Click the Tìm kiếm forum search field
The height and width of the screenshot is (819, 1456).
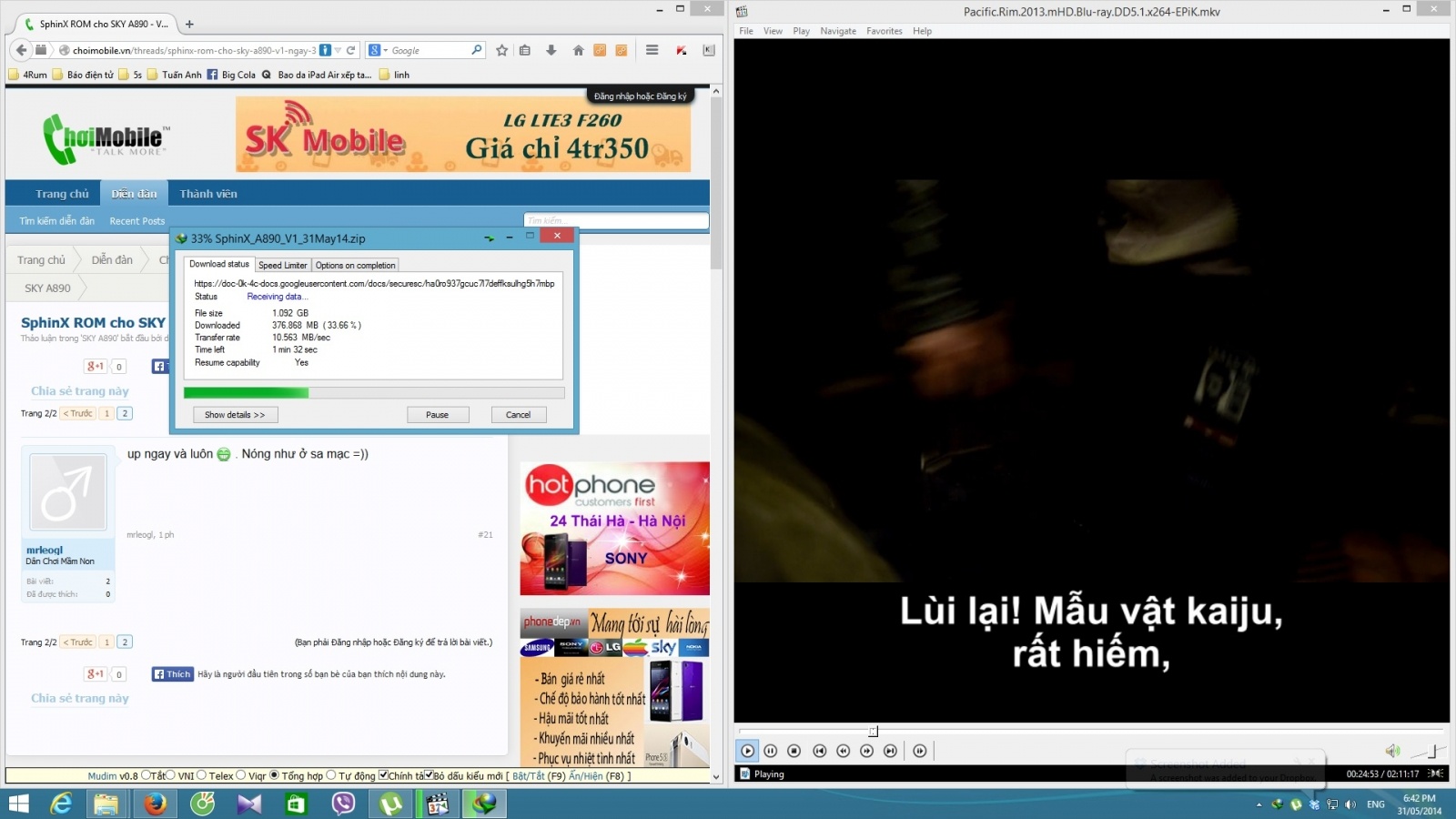click(616, 220)
